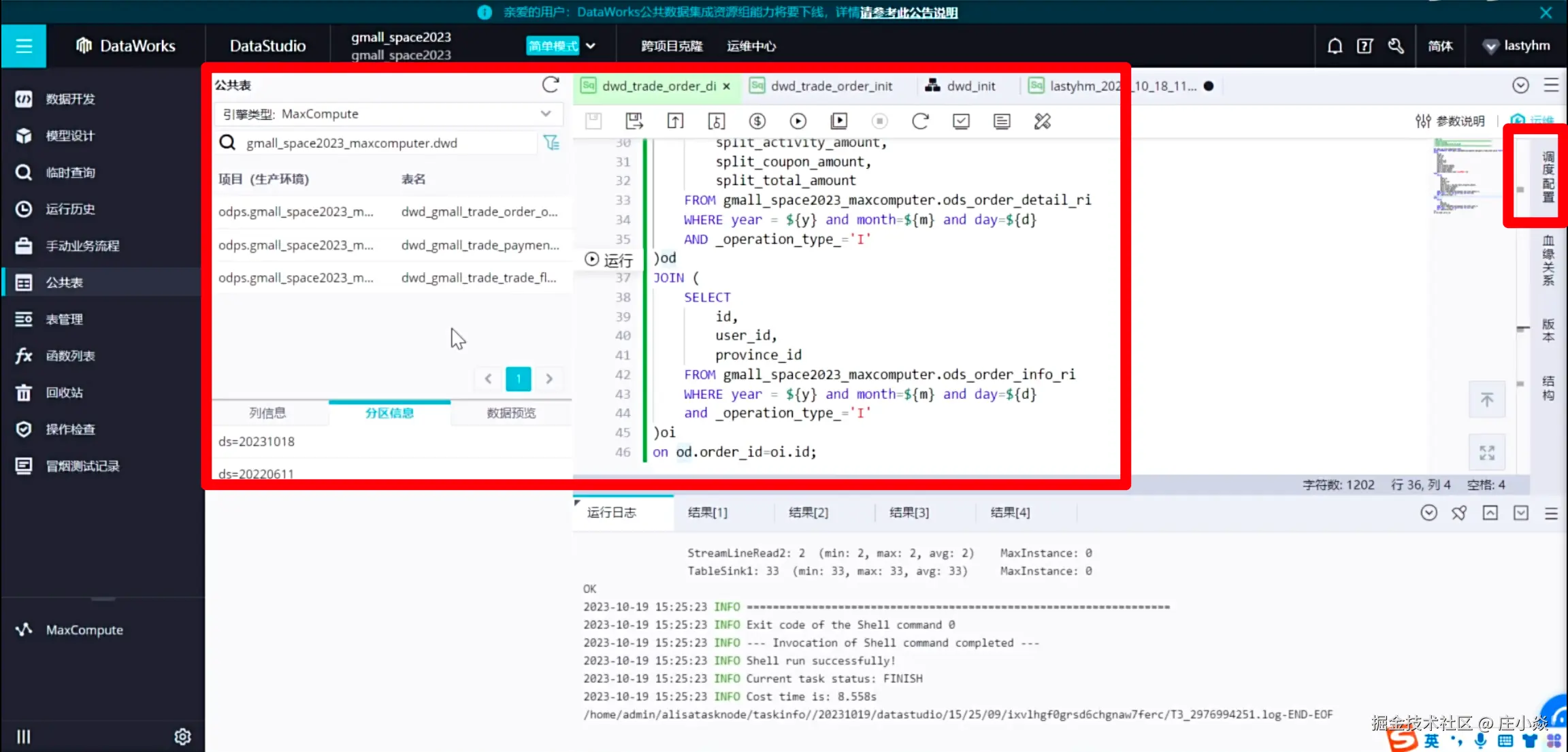This screenshot has width=1568, height=752.
Task: Open the editor tabs list dropdown circle
Action: click(x=1520, y=85)
